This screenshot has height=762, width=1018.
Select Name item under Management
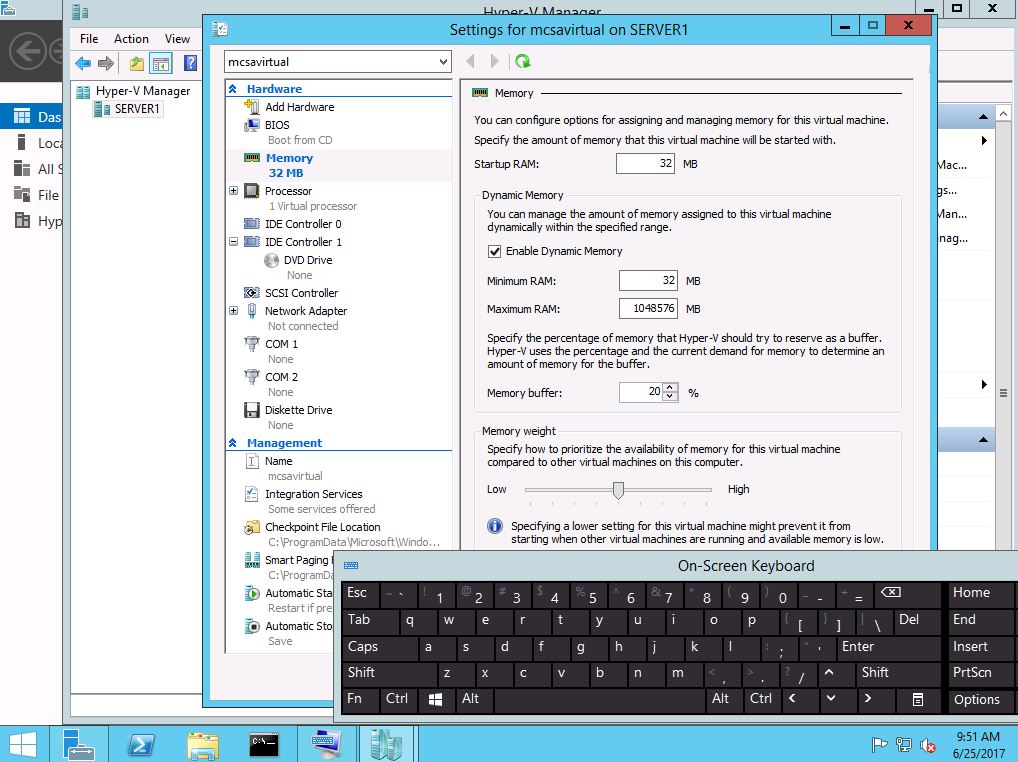(x=279, y=461)
